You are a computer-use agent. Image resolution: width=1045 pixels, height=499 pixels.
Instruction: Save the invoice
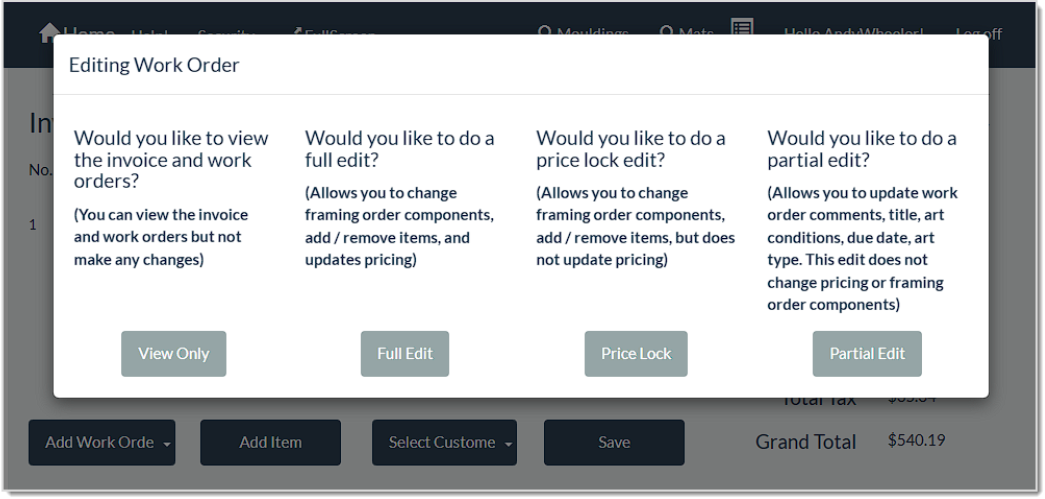(x=614, y=442)
